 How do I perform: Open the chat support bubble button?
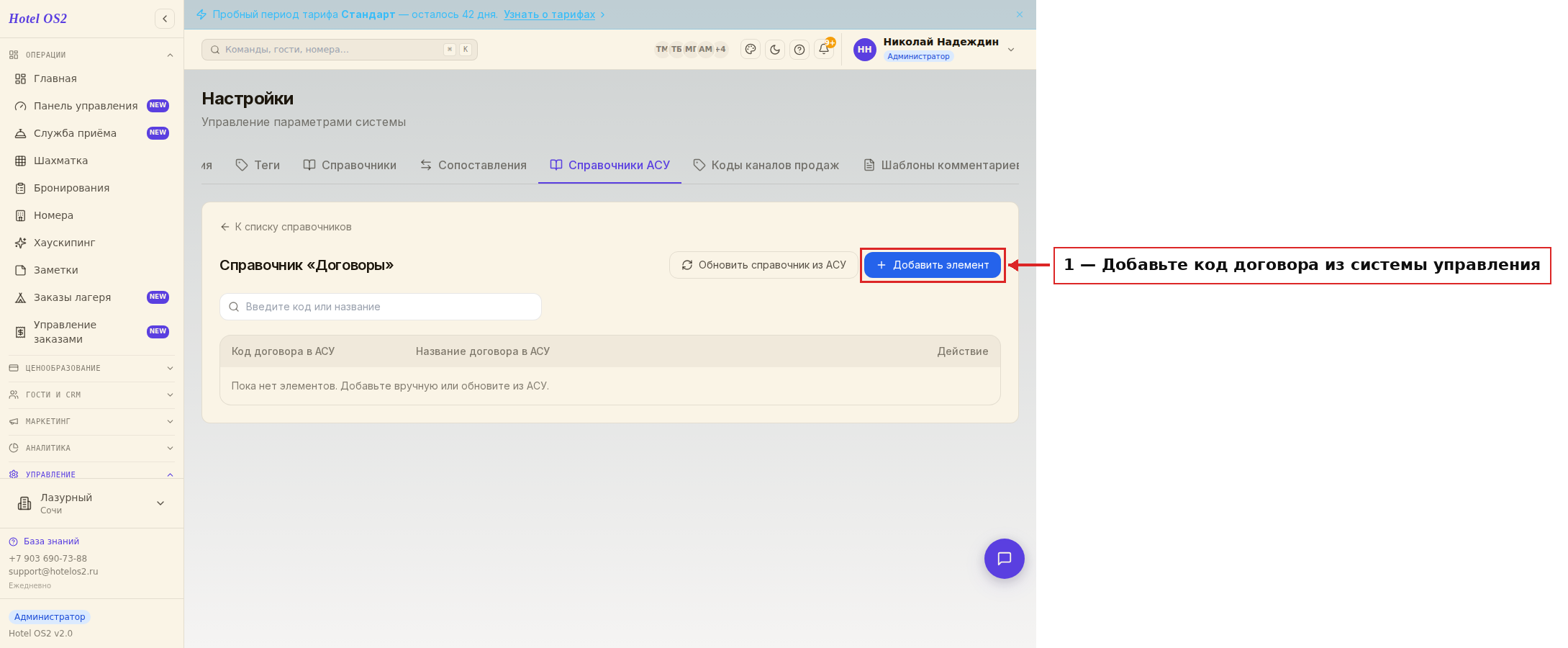click(x=1004, y=559)
